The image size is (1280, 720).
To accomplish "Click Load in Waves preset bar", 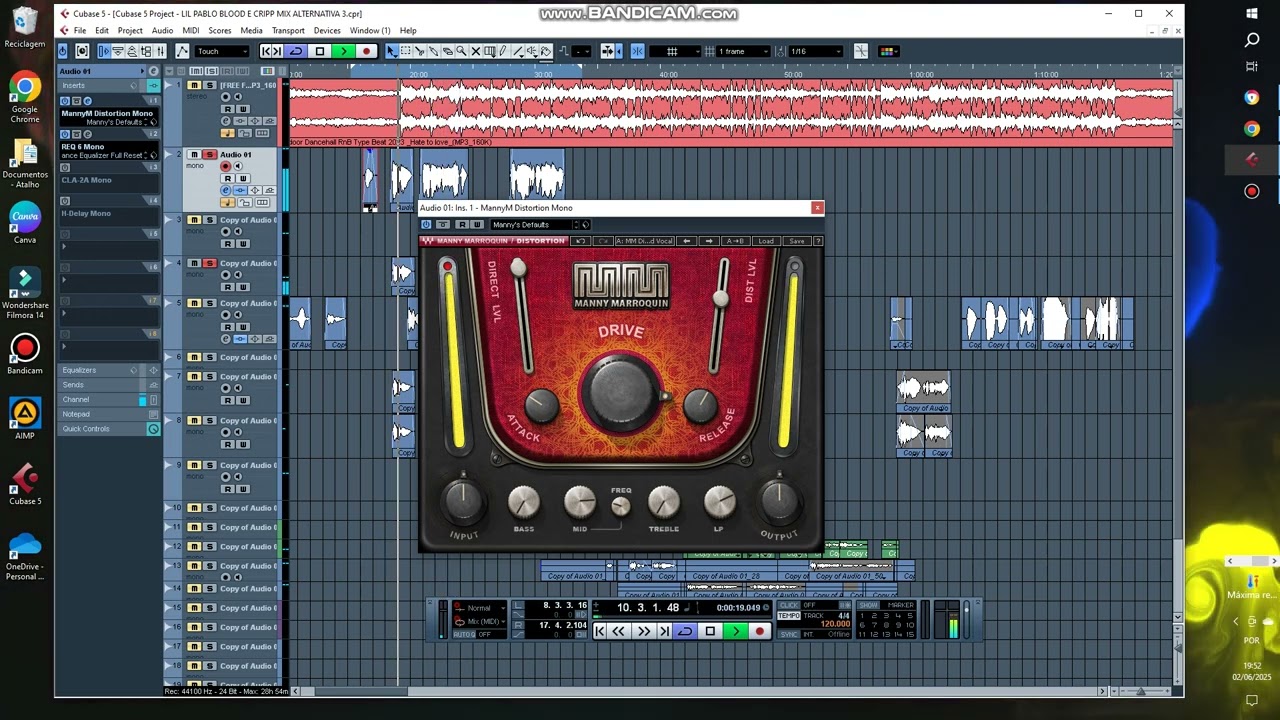I will coord(766,241).
